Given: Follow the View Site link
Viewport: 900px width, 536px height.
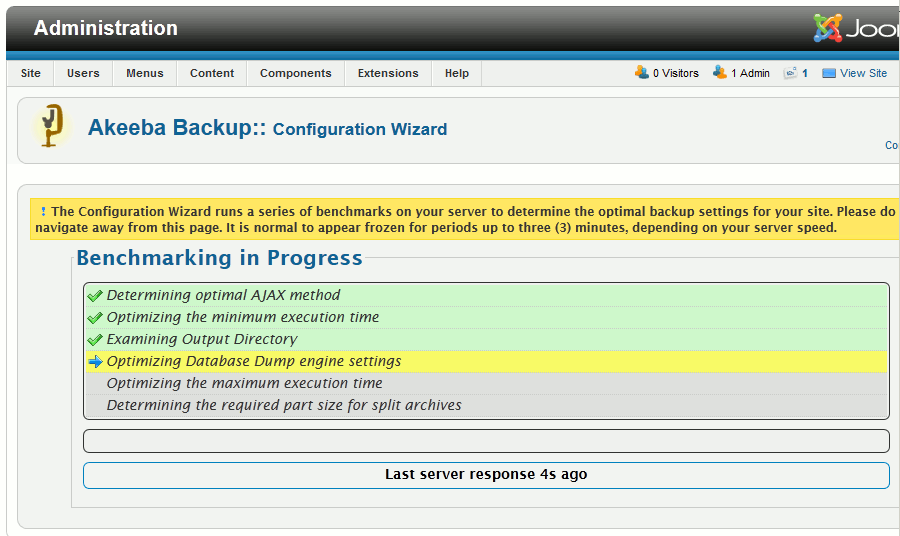Looking at the screenshot, I should pyautogui.click(x=863, y=73).
